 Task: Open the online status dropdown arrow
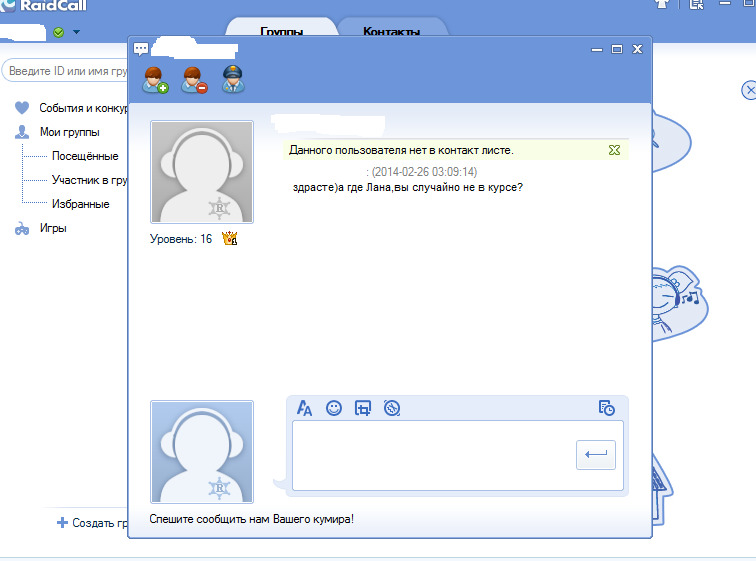click(77, 32)
